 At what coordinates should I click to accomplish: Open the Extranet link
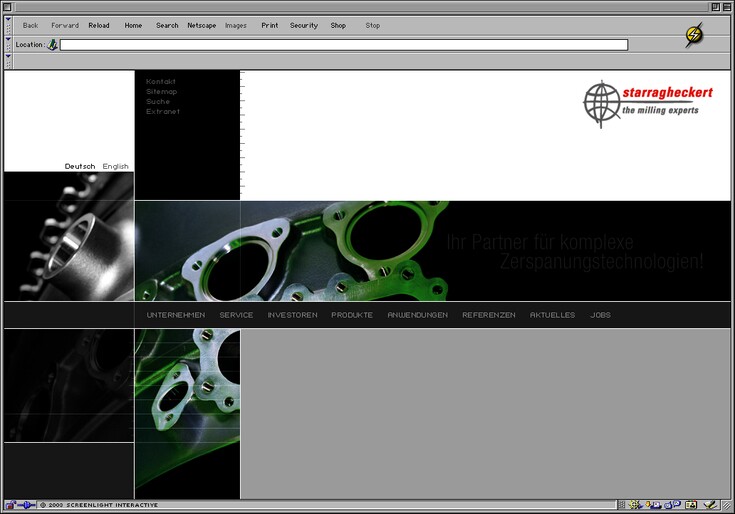(x=163, y=112)
